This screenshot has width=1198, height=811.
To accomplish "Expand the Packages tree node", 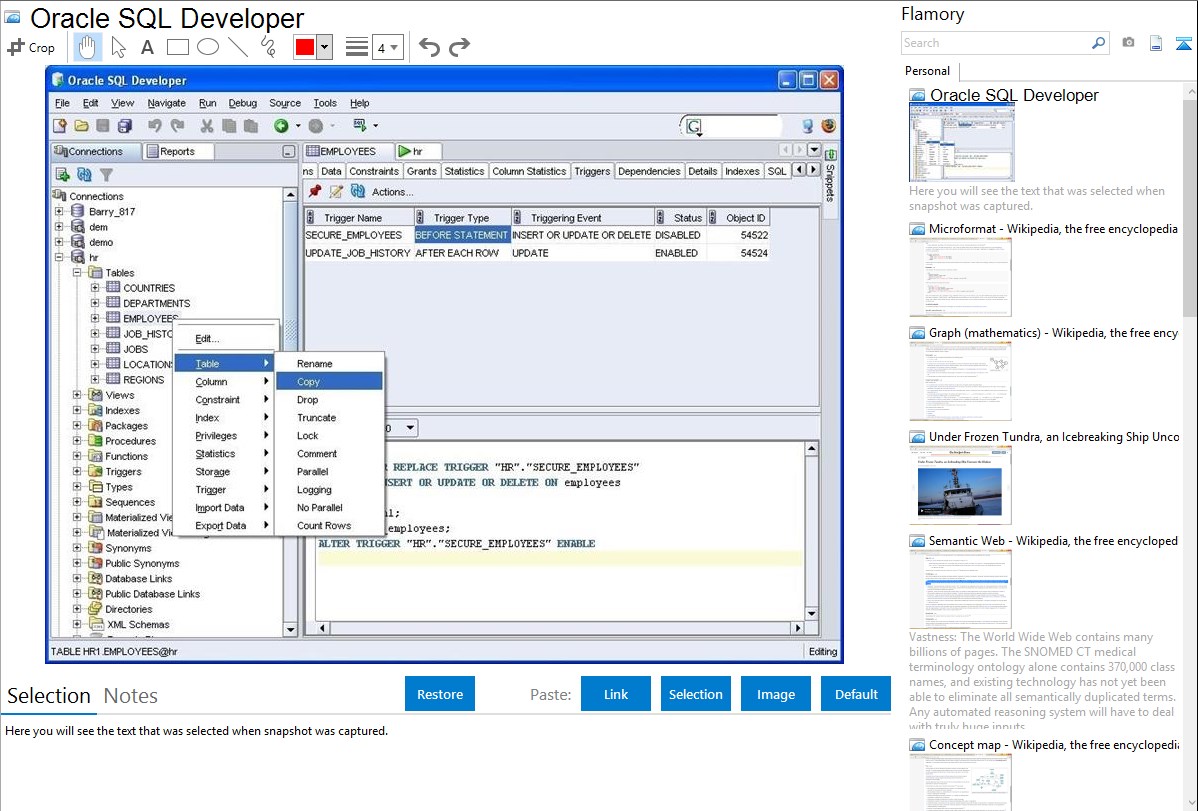I will pyautogui.click(x=77, y=425).
